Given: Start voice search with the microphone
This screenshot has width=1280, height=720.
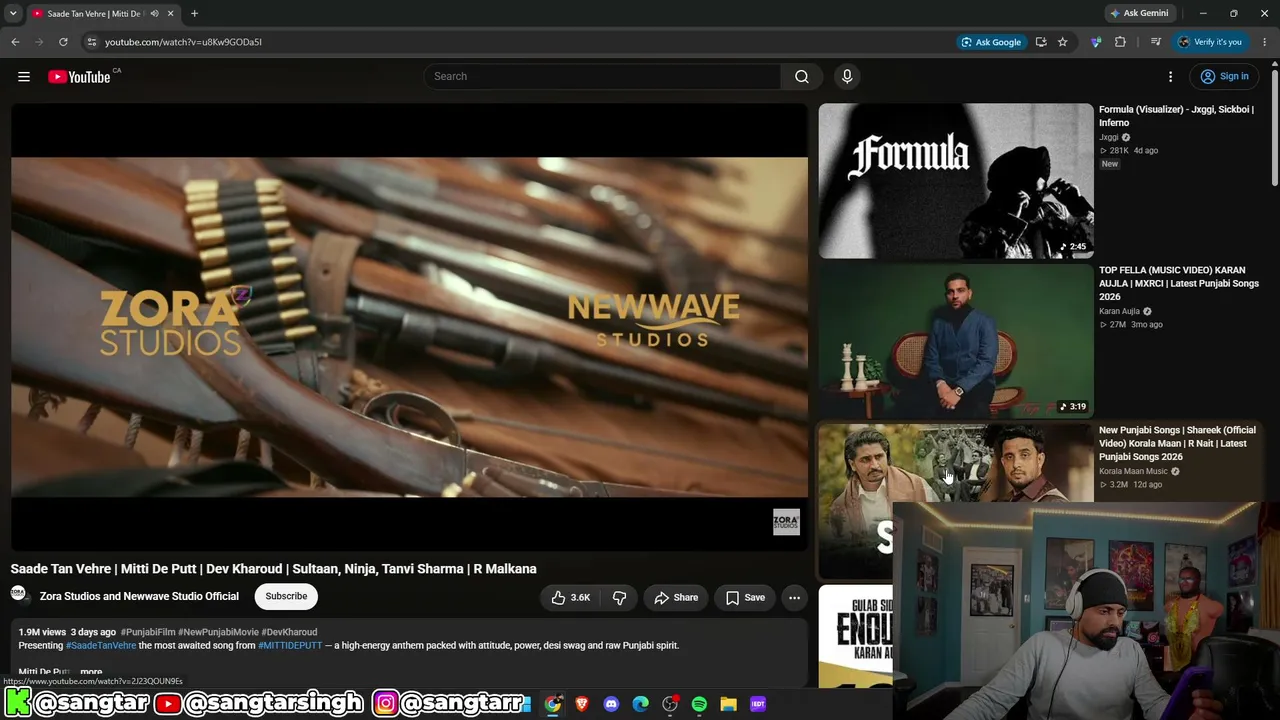Looking at the screenshot, I should (x=847, y=76).
